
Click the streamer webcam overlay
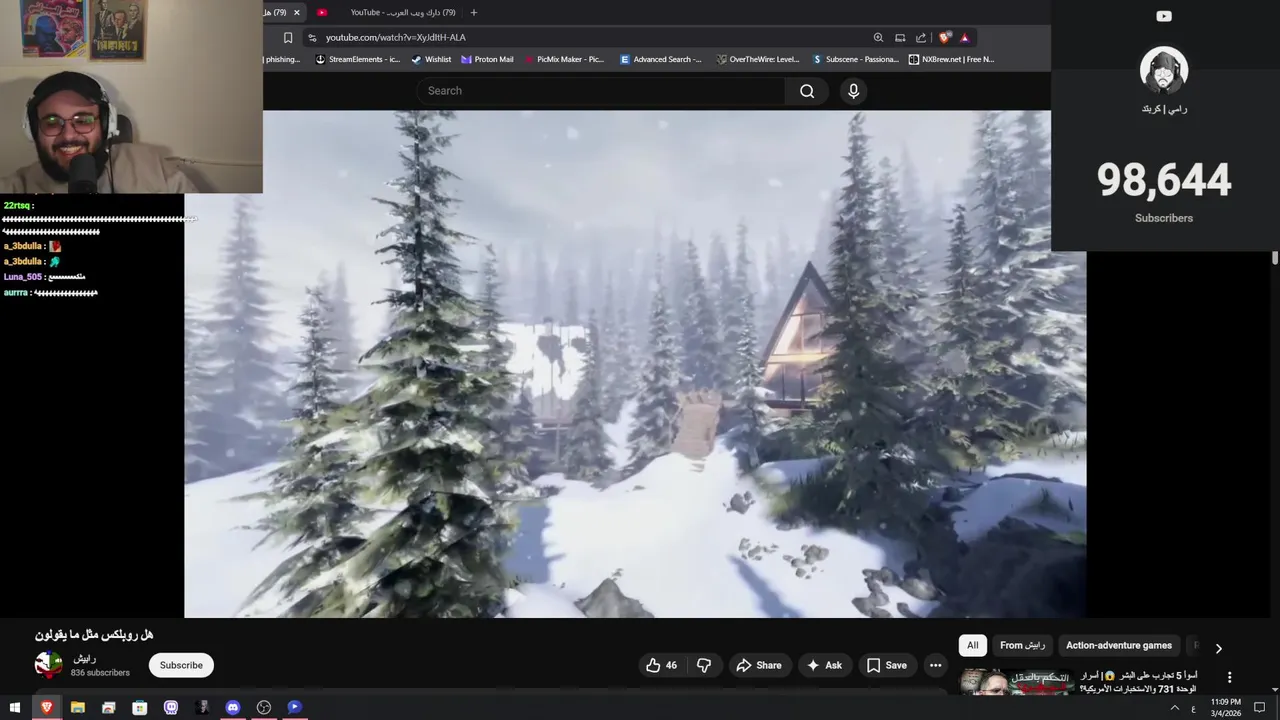131,96
